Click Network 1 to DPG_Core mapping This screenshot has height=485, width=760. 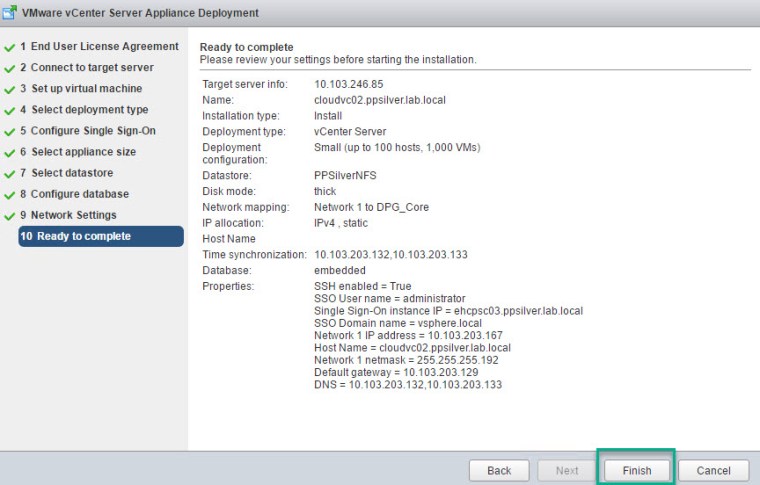tap(371, 207)
